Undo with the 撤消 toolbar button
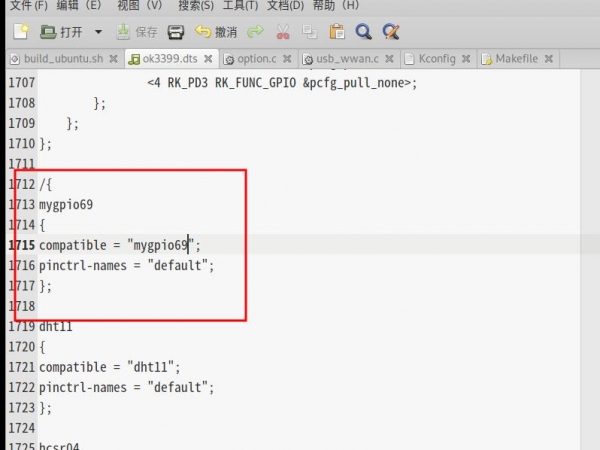 (216, 32)
